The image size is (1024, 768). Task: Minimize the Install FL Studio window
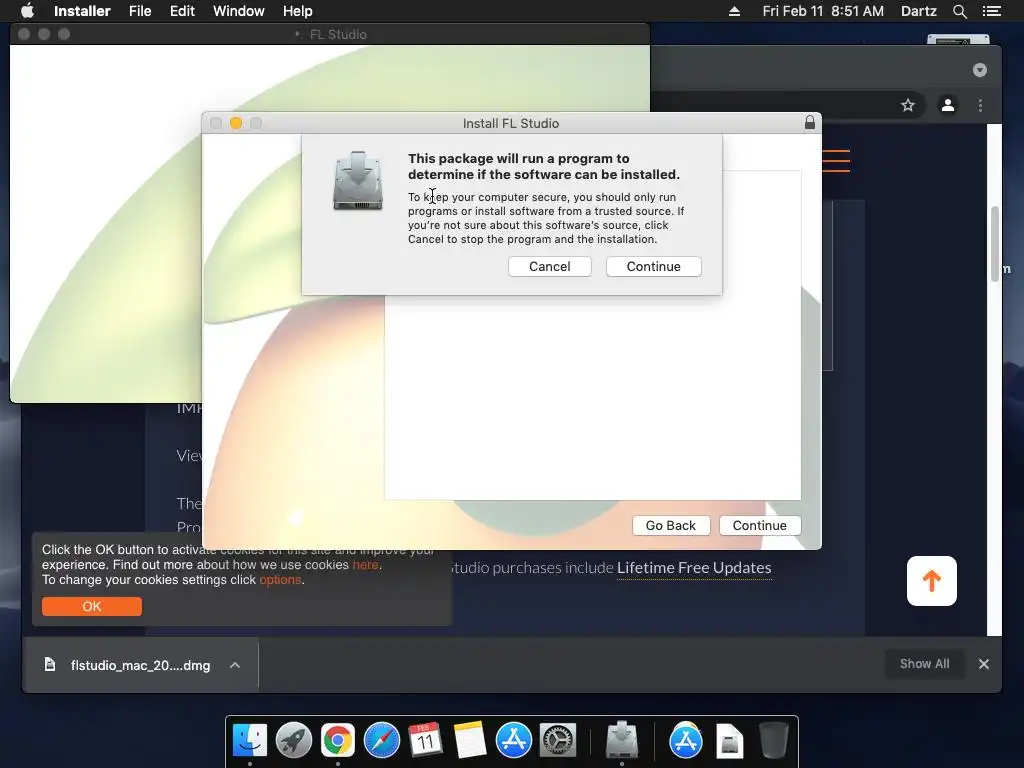(236, 123)
